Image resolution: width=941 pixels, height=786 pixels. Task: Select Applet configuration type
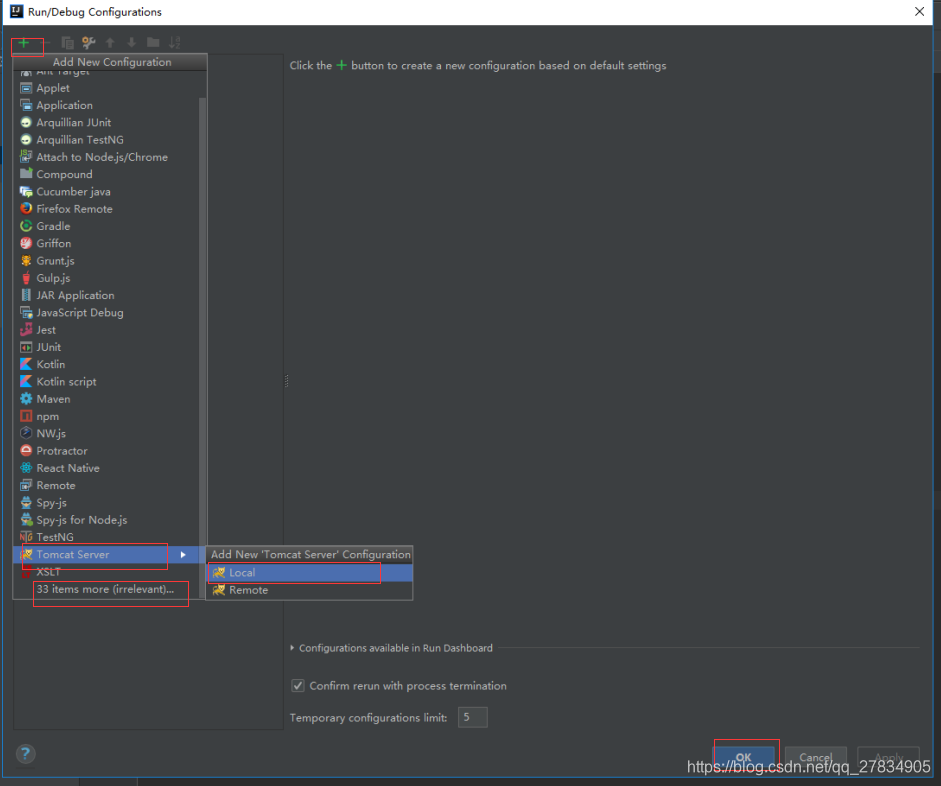coord(106,88)
